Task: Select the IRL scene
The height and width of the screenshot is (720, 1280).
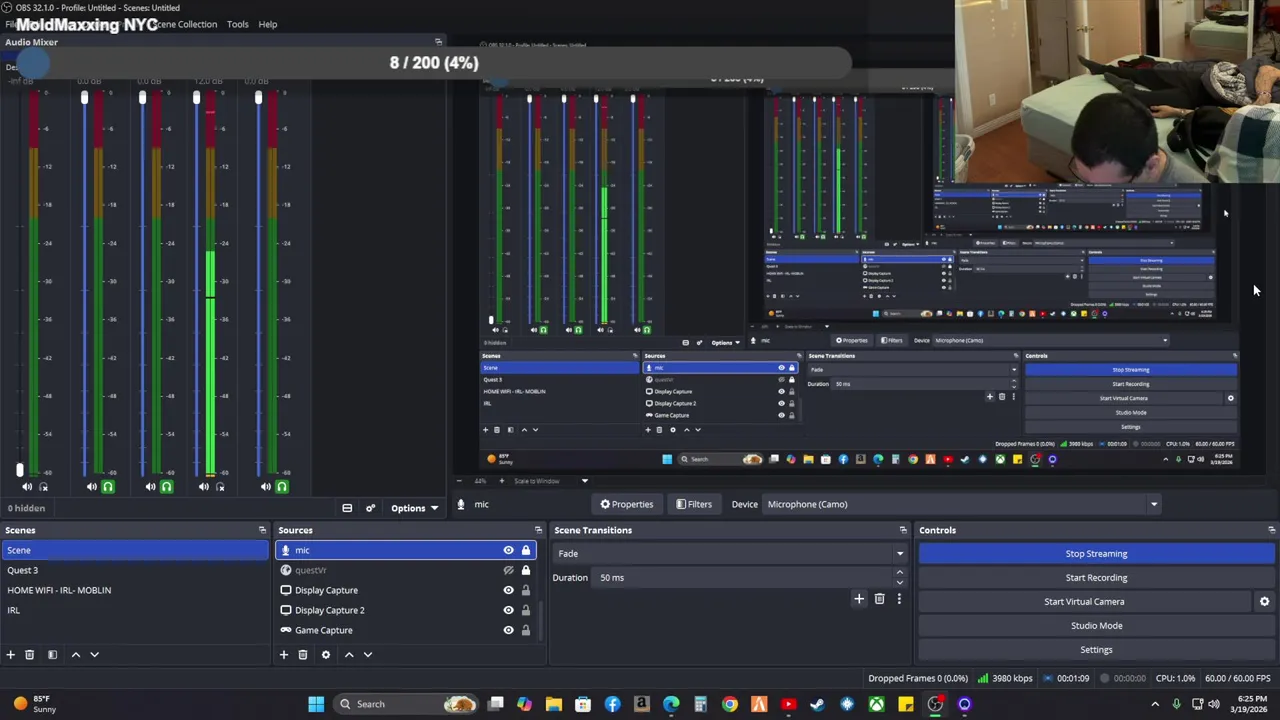Action: pyautogui.click(x=135, y=610)
